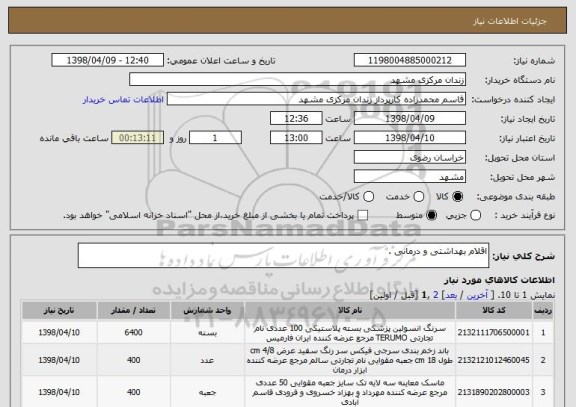
Task: Click the شماره نیاز number field
Action: tap(410, 60)
